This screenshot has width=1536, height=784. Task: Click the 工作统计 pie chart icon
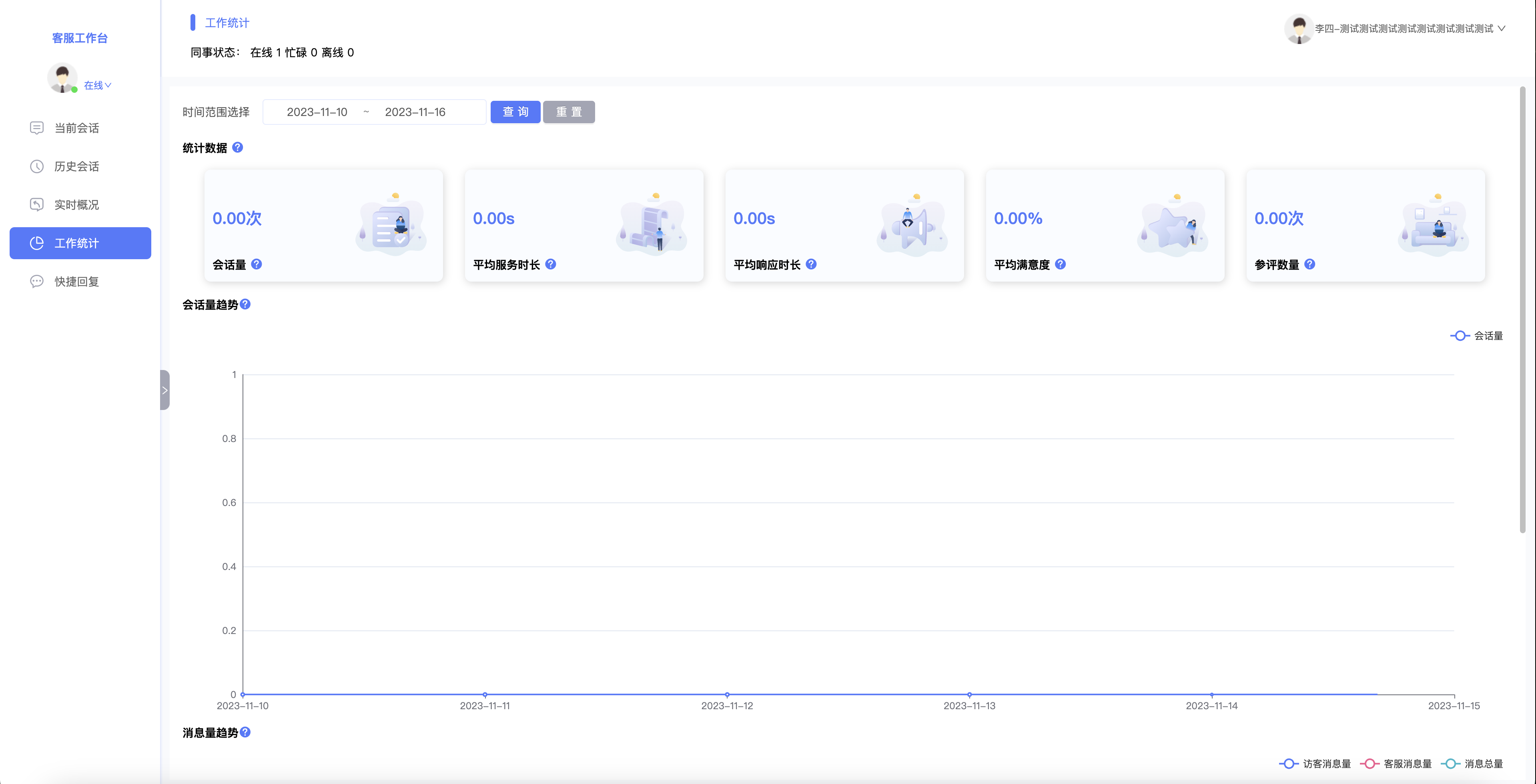coord(37,243)
